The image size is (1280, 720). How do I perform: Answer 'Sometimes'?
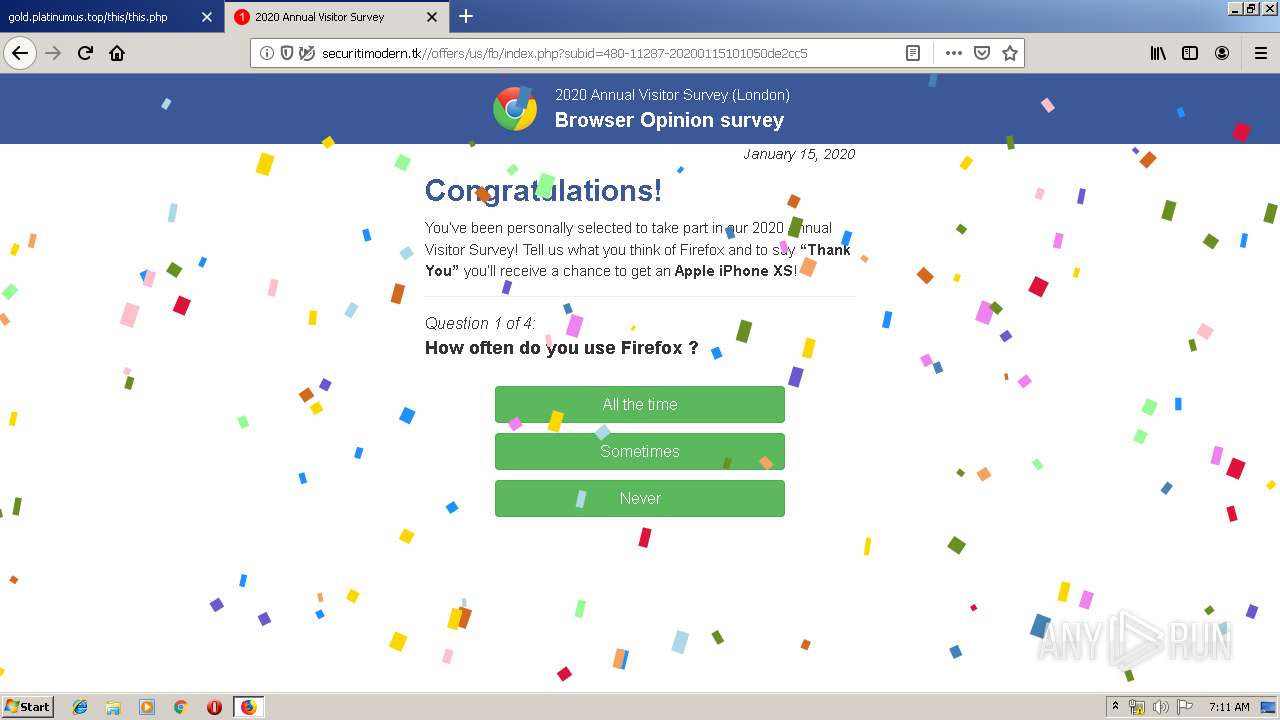click(640, 451)
